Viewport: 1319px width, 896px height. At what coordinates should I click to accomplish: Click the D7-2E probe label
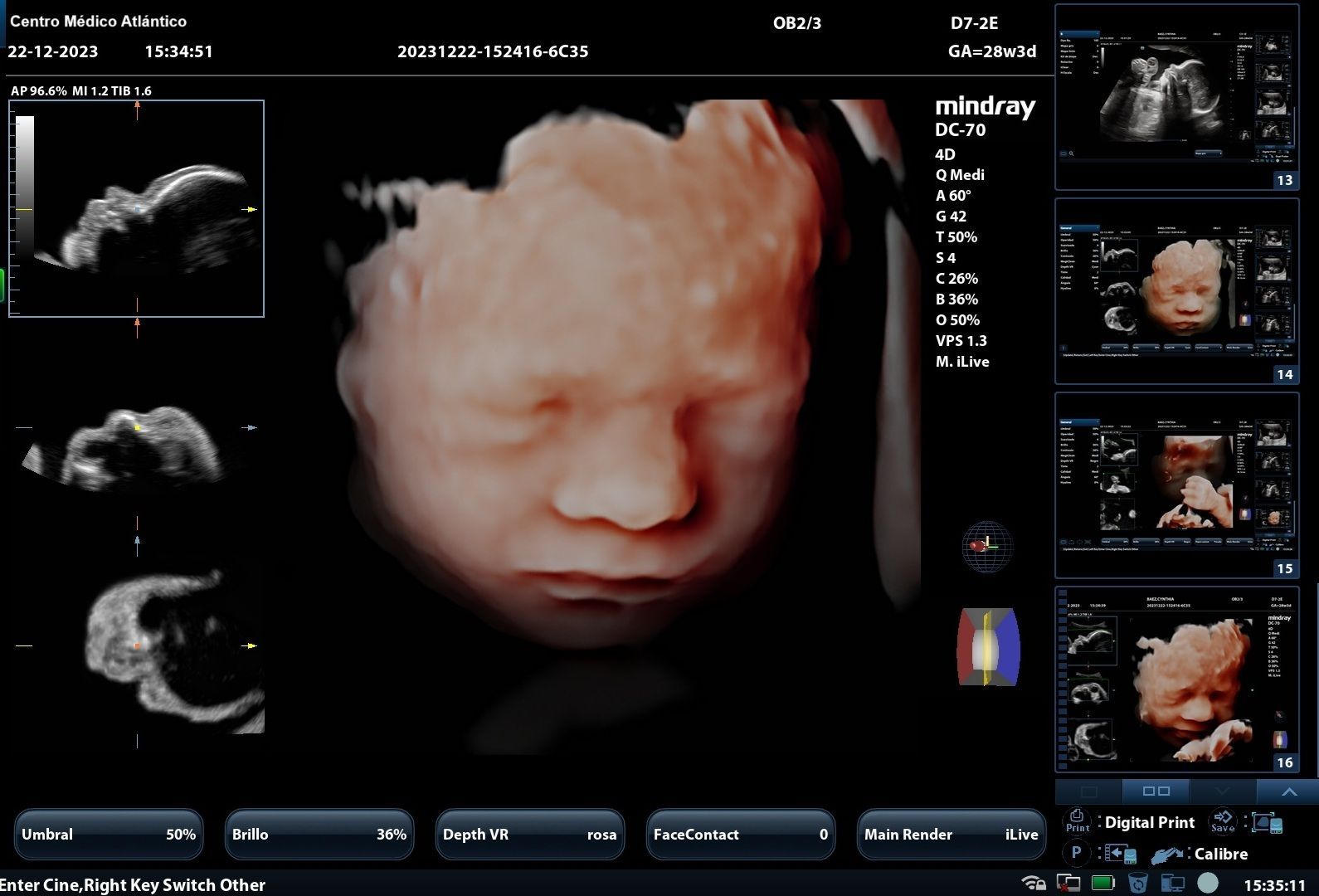[x=974, y=23]
